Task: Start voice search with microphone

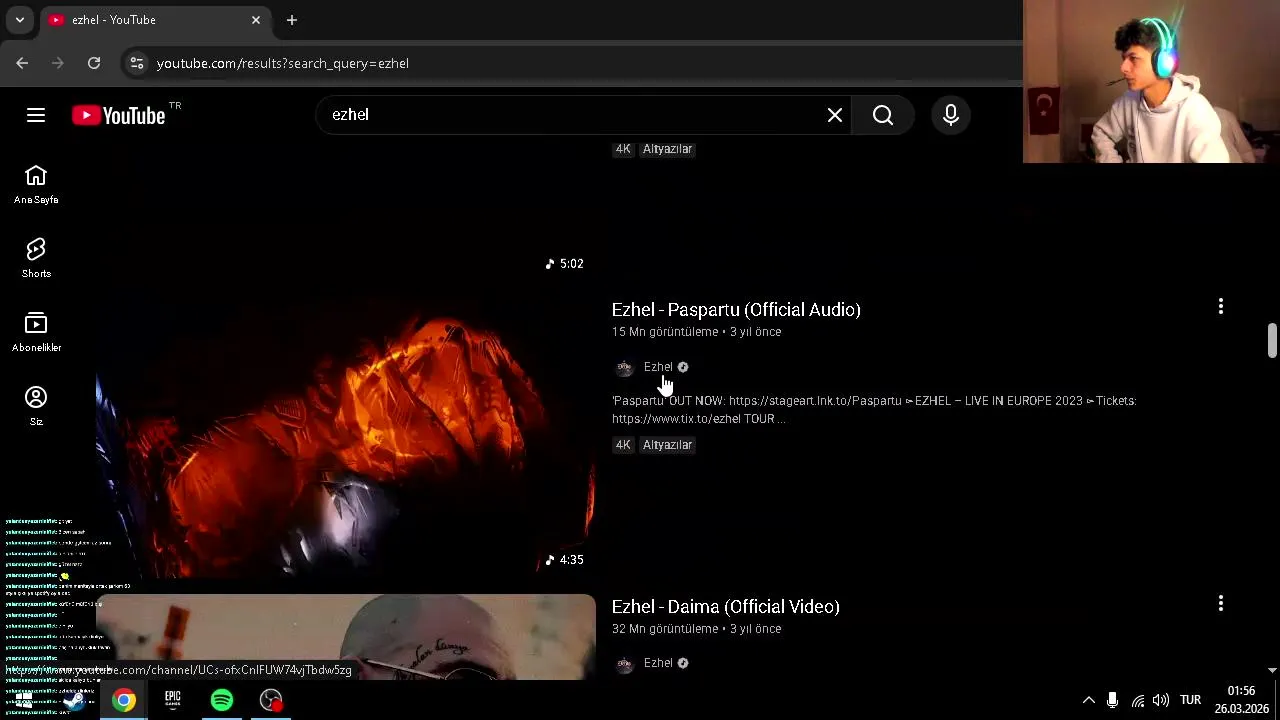Action: point(951,115)
